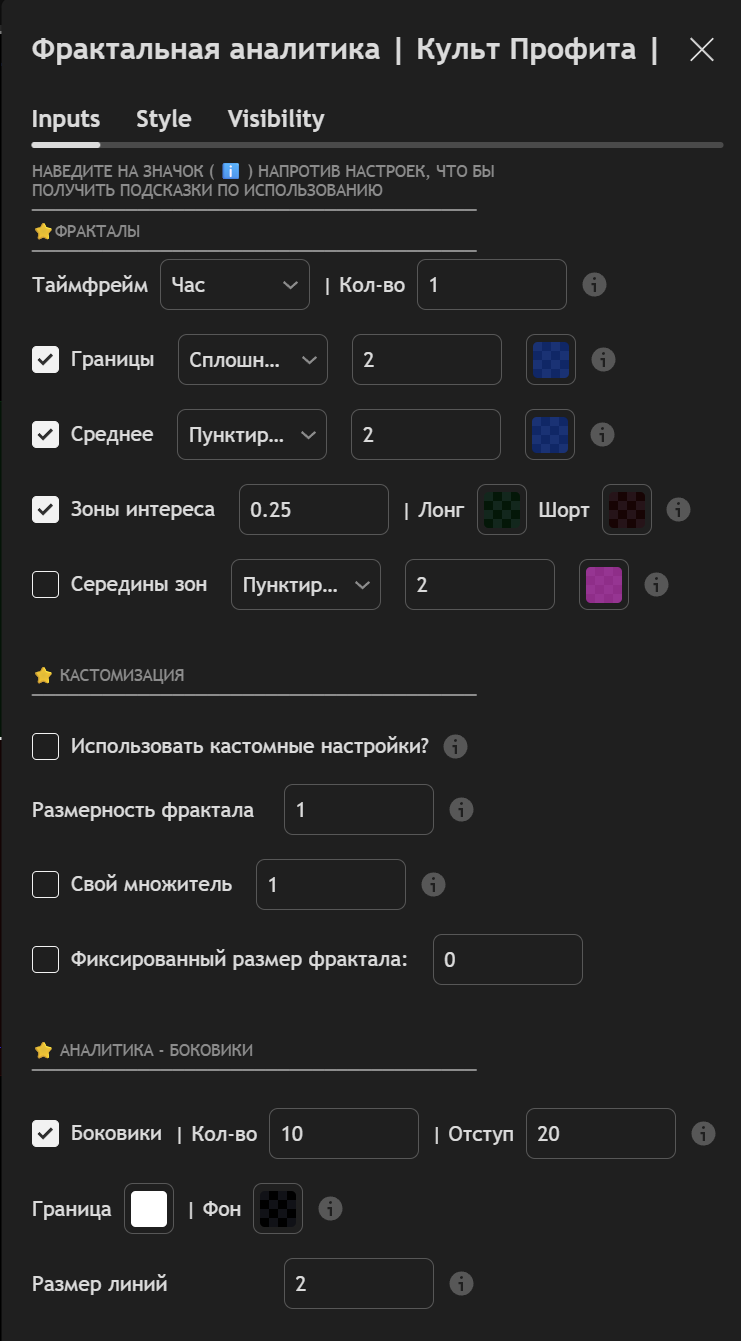Enable Использовать кастомные настройки checkbox
Viewport: 741px width, 1341px height.
(45, 746)
